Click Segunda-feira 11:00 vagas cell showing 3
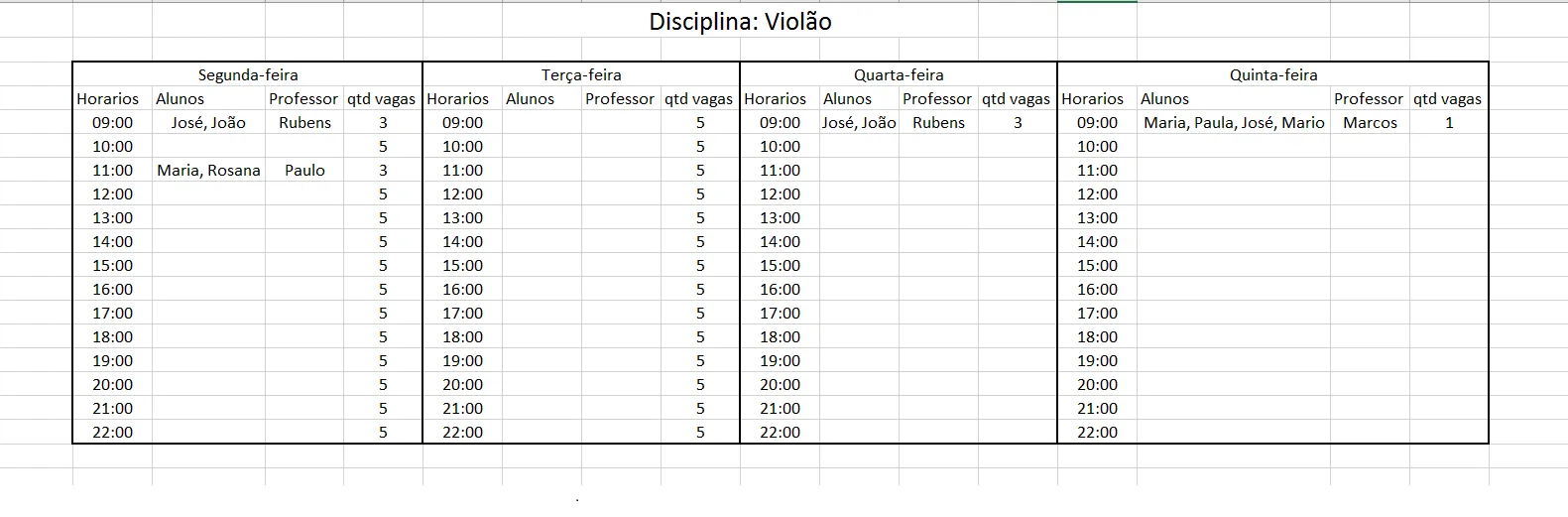This screenshot has width=1568, height=517. (383, 170)
